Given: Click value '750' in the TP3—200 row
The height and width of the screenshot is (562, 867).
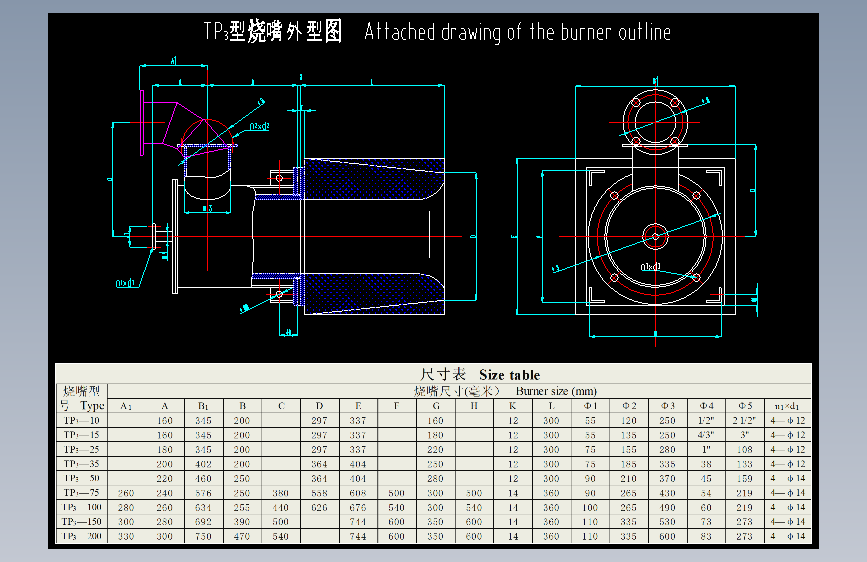Looking at the screenshot, I should [x=203, y=536].
